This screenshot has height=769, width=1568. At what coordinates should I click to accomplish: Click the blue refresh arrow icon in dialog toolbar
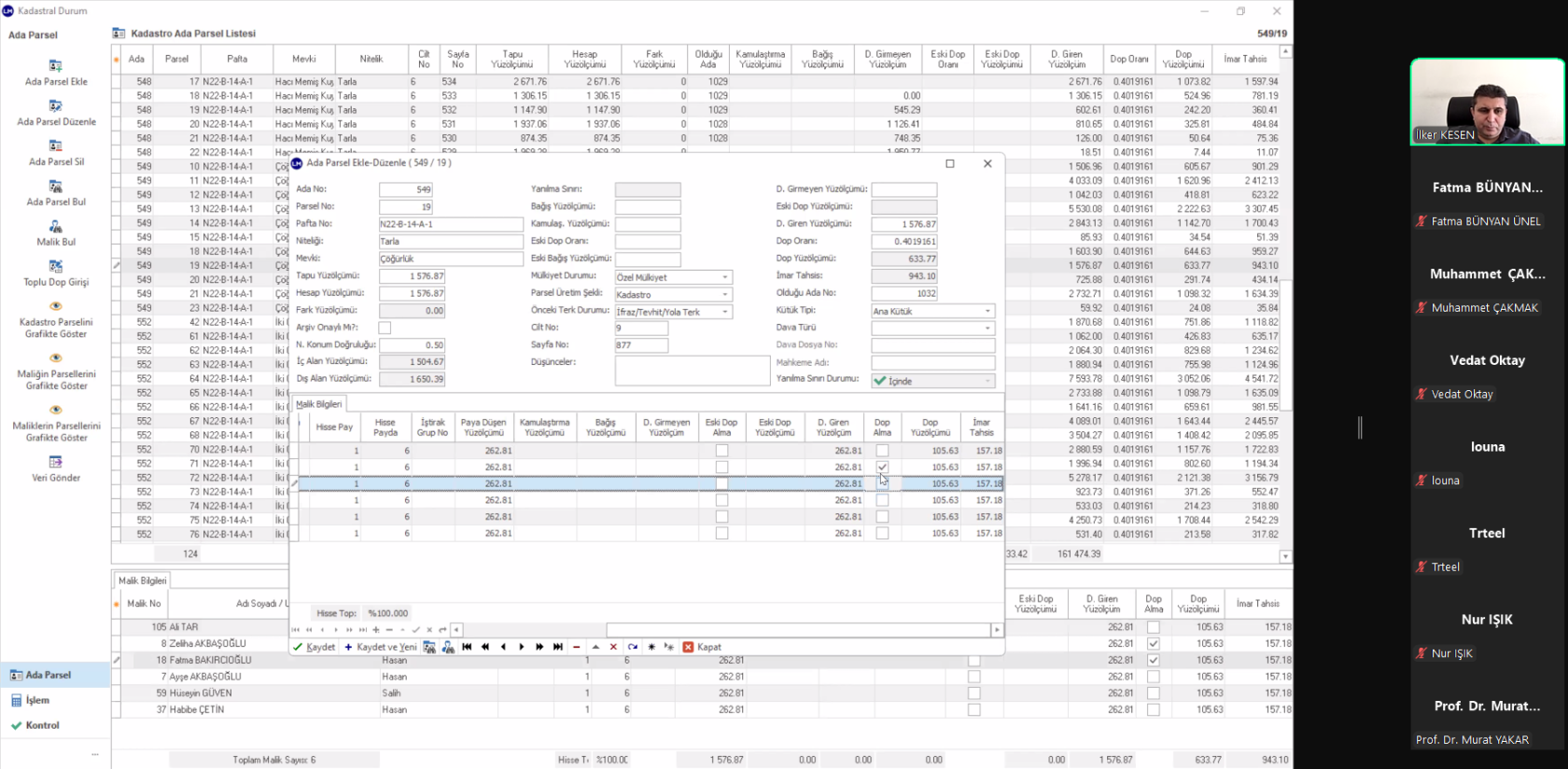(633, 647)
